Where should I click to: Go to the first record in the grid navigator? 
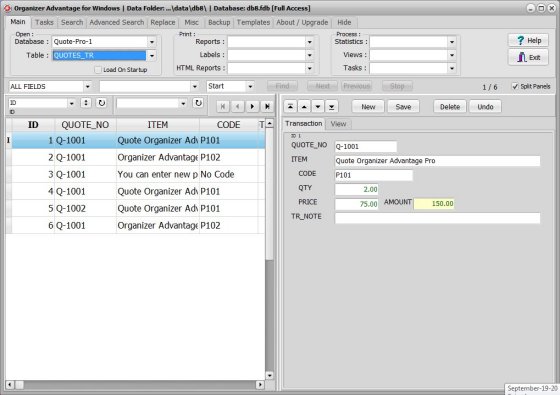pyautogui.click(x=223, y=106)
